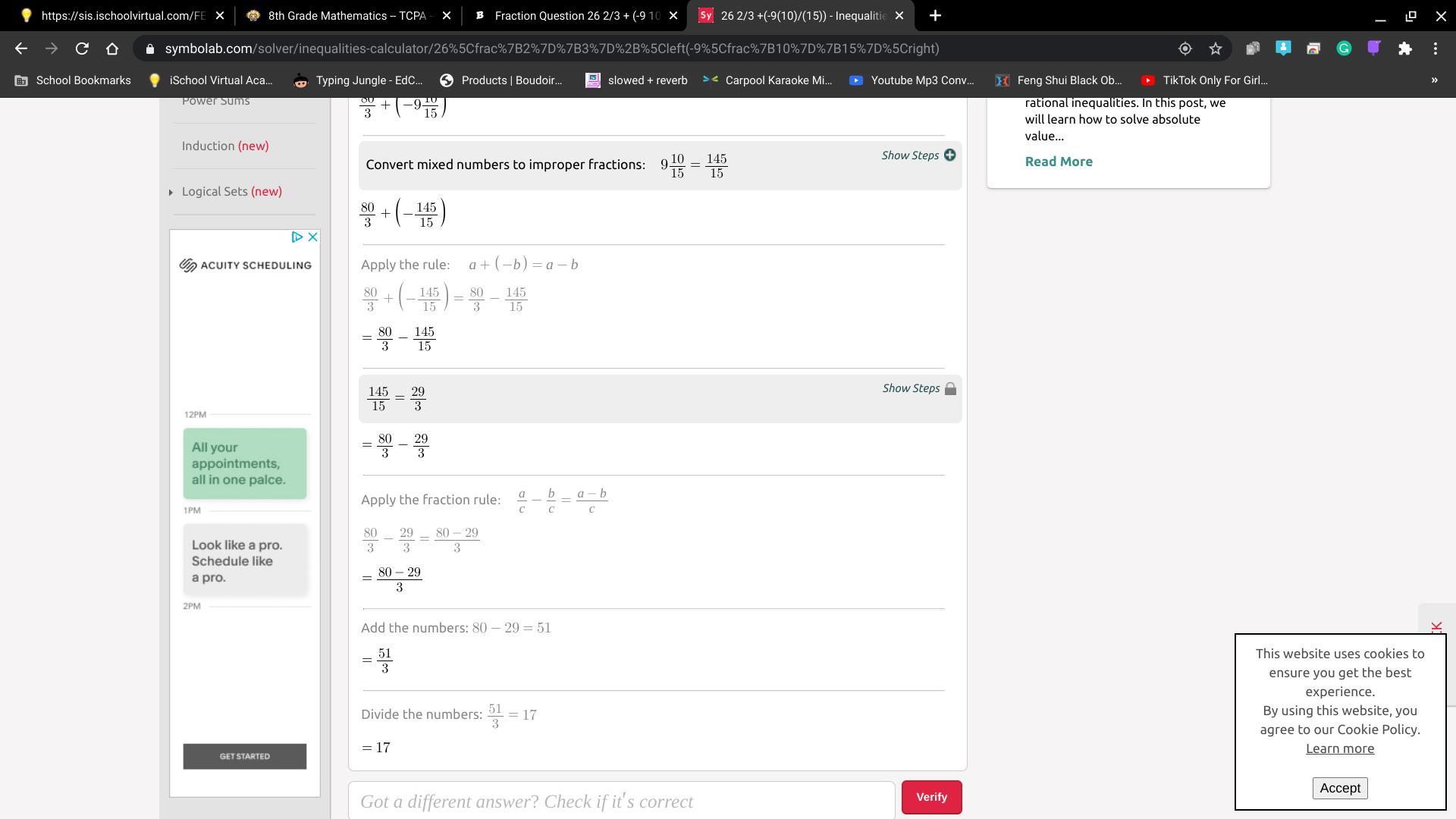Click the red Verify button
Screen dimensions: 1456x819
(931, 797)
